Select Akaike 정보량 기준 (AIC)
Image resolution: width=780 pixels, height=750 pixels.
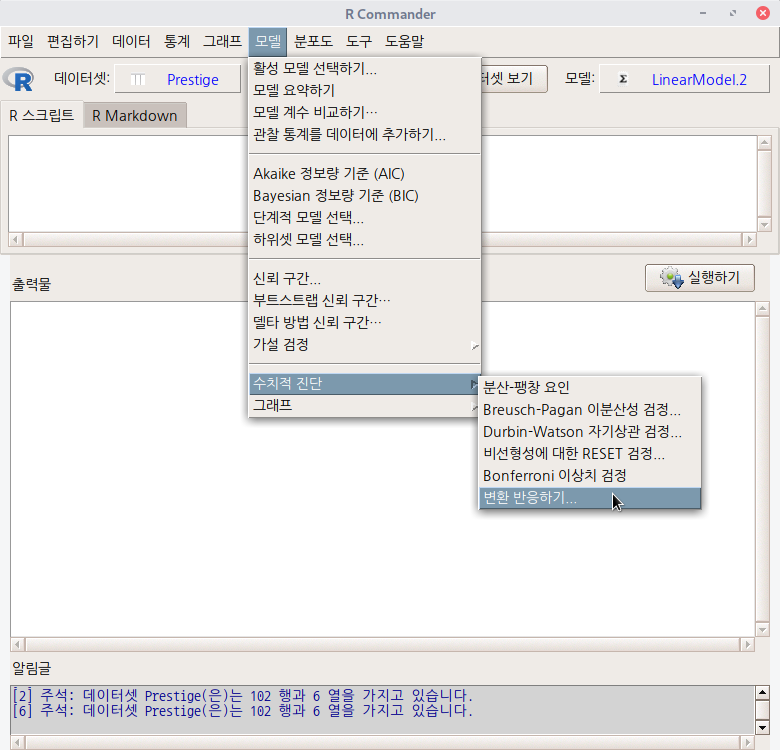point(365,174)
